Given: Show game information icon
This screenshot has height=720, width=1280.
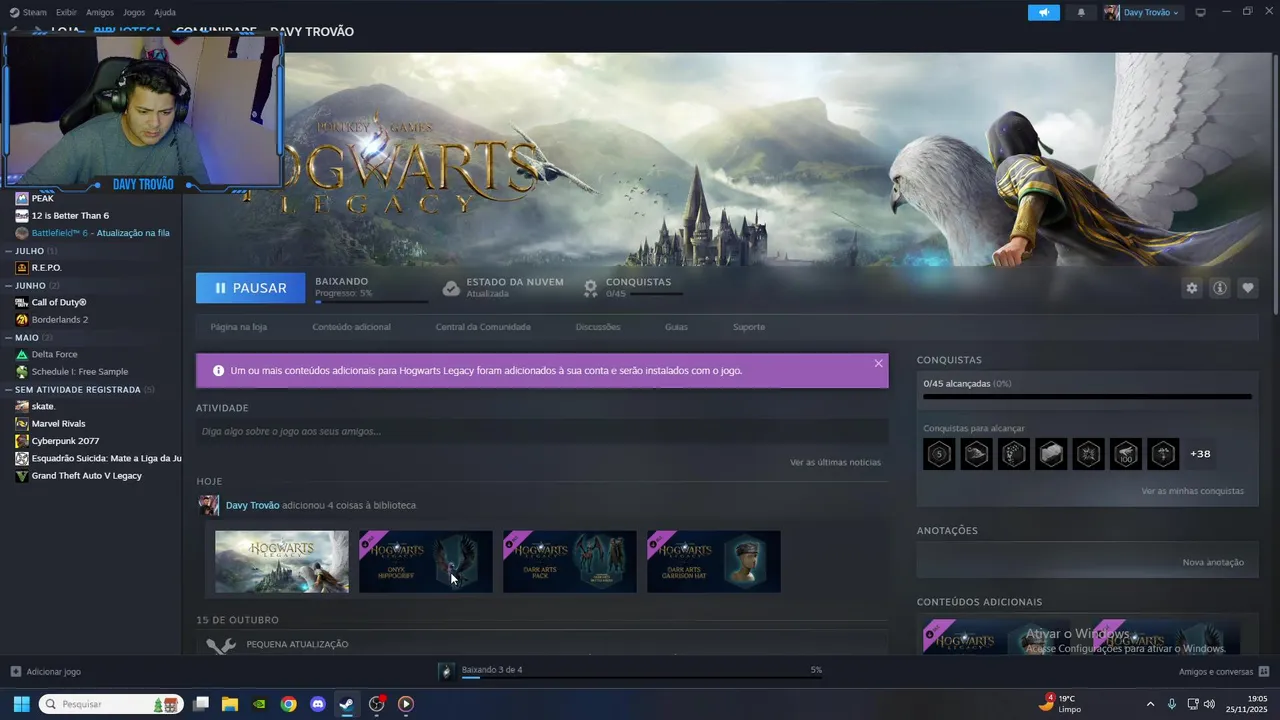Looking at the screenshot, I should click(x=1219, y=288).
